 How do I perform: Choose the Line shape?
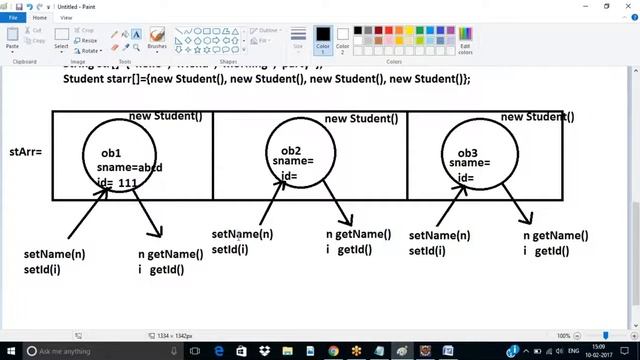pos(179,31)
